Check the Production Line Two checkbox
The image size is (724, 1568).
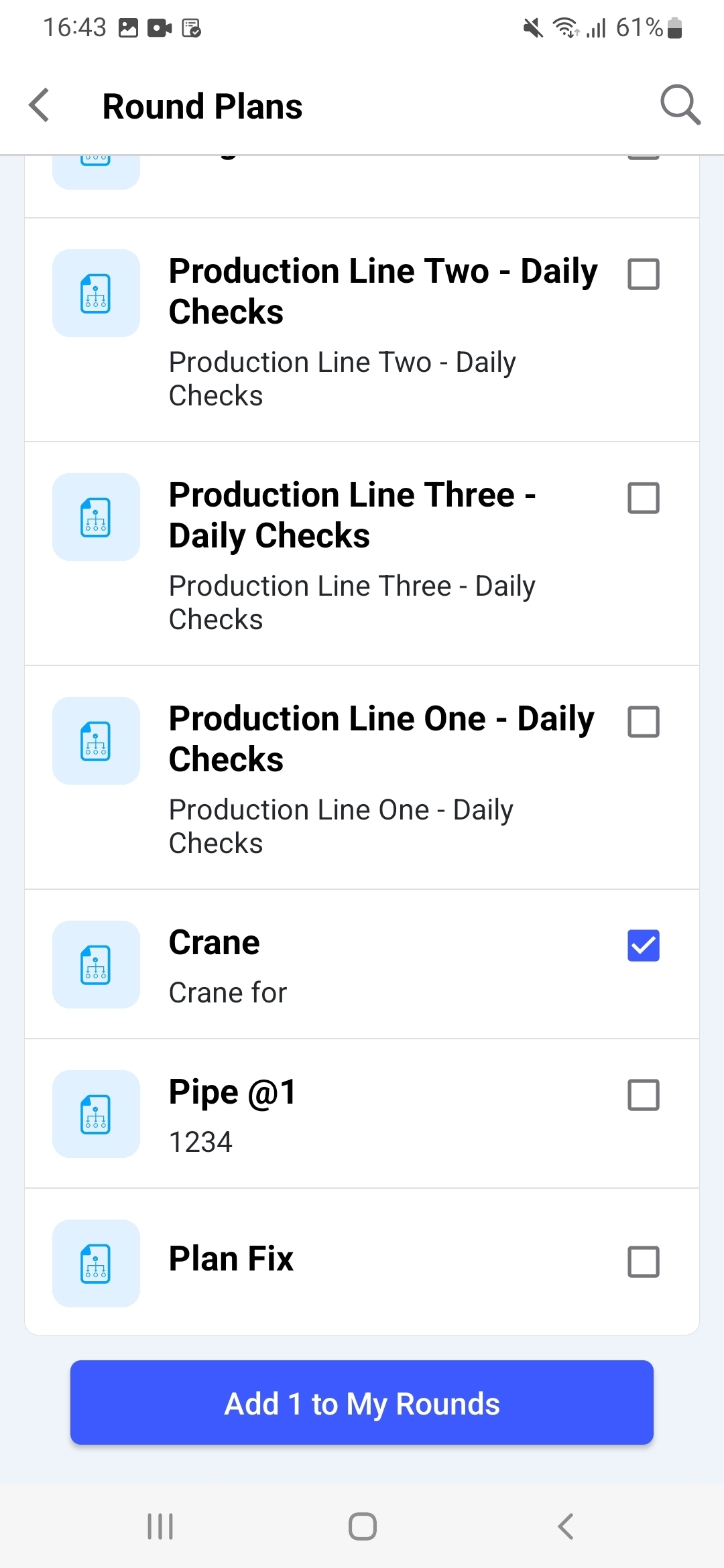643,274
